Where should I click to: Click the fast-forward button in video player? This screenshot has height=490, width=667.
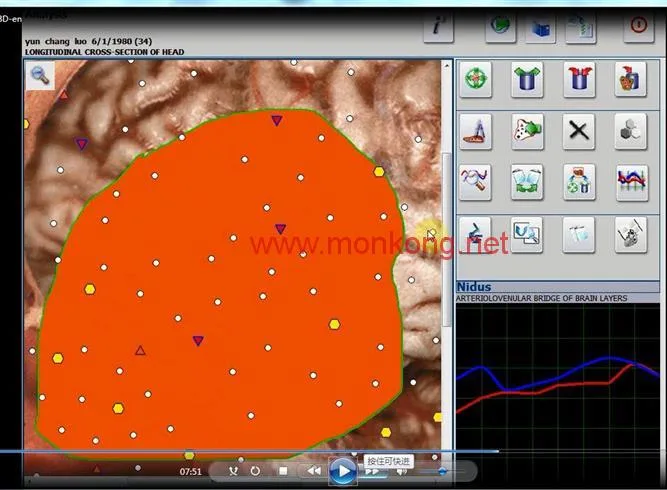pyautogui.click(x=372, y=472)
